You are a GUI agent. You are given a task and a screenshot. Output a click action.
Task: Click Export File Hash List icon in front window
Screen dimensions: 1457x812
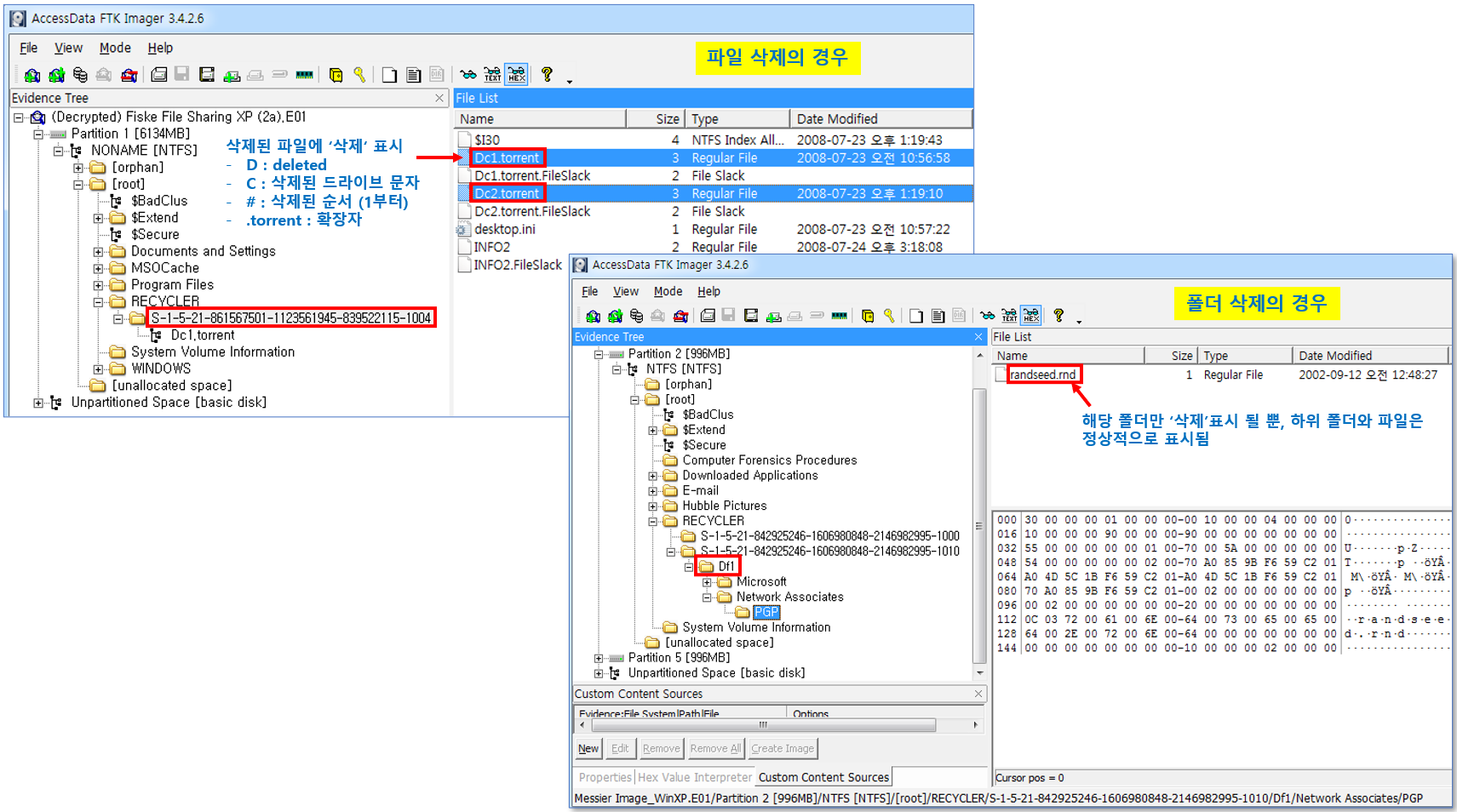(x=938, y=316)
